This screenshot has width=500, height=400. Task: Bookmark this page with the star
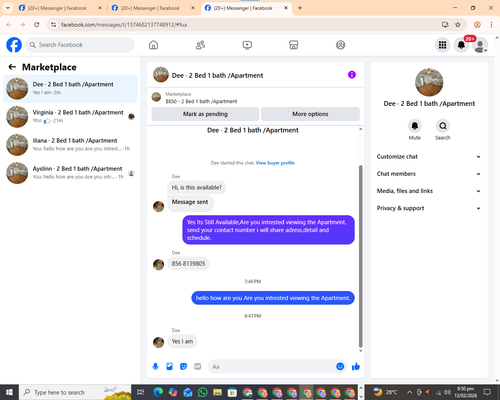[x=458, y=25]
